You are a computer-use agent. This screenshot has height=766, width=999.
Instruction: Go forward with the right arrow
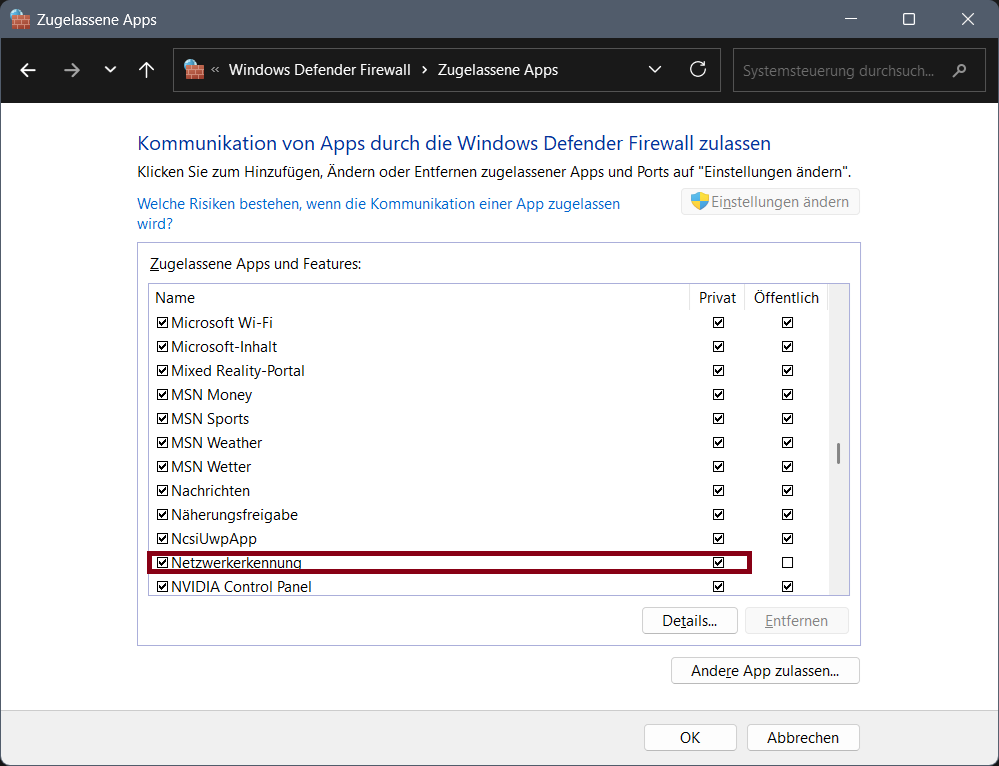click(72, 70)
